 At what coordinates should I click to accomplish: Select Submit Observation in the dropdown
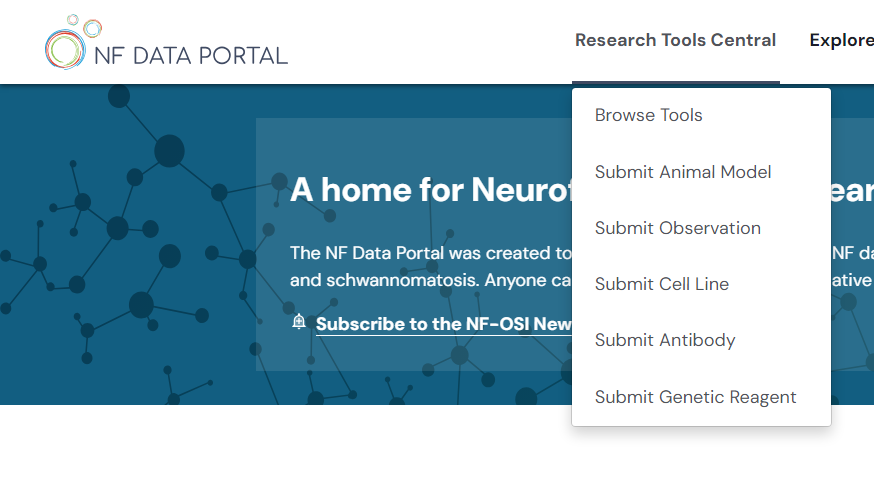pyautogui.click(x=678, y=228)
